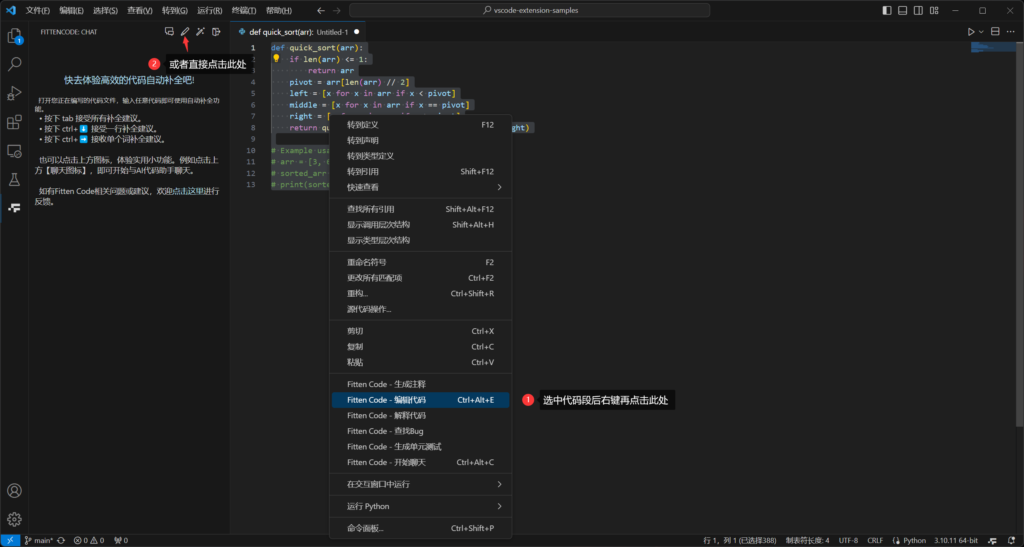Click the magic wand icon in chat header
Viewport: 1024px width, 547px height.
200,32
